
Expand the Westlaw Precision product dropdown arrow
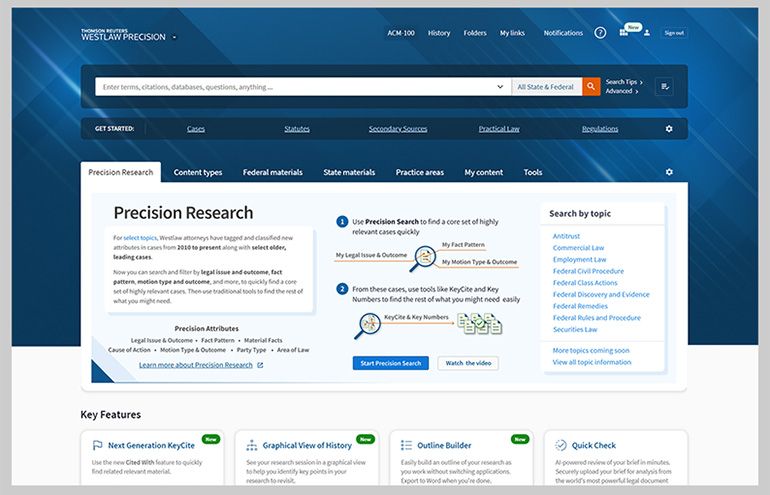click(174, 37)
